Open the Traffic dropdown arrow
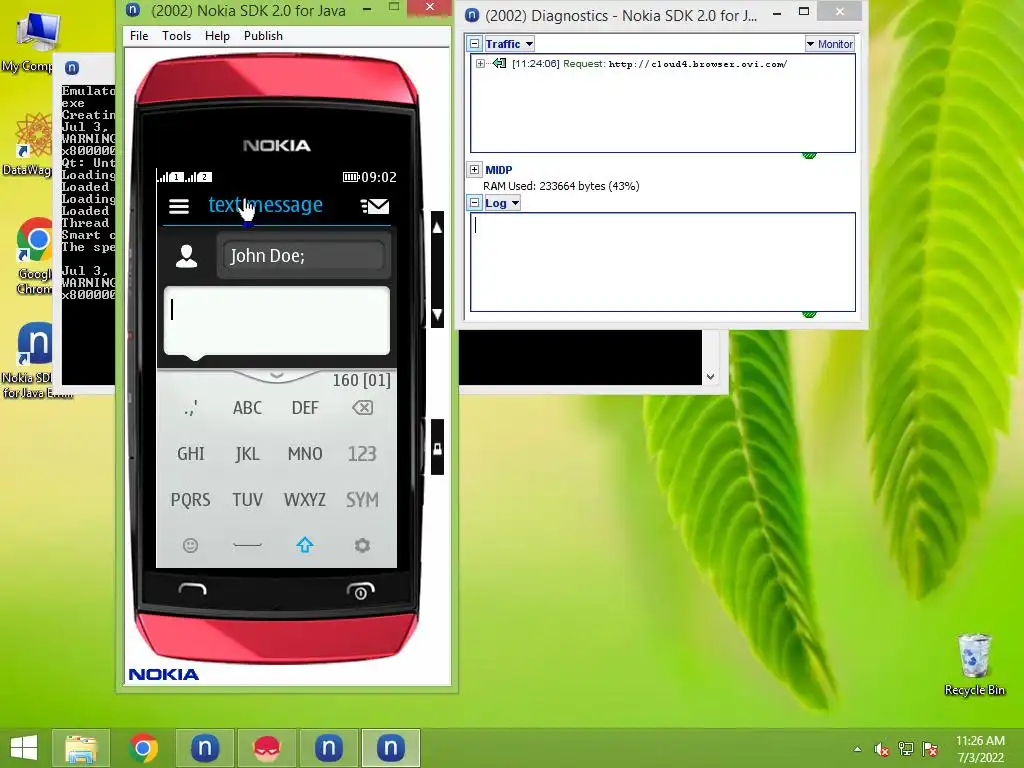1024x768 pixels. (x=529, y=44)
